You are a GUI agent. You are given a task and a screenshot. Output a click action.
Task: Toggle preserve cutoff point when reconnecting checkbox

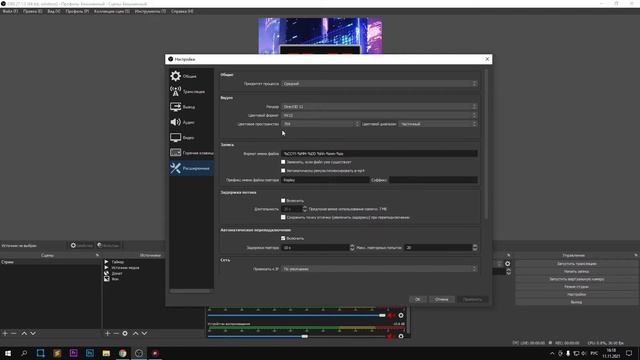283,217
